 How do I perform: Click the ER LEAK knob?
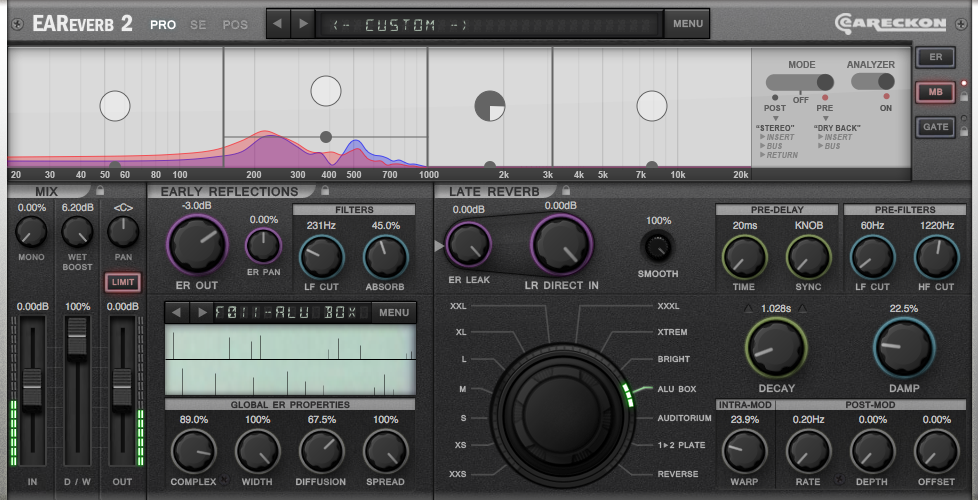(x=469, y=244)
